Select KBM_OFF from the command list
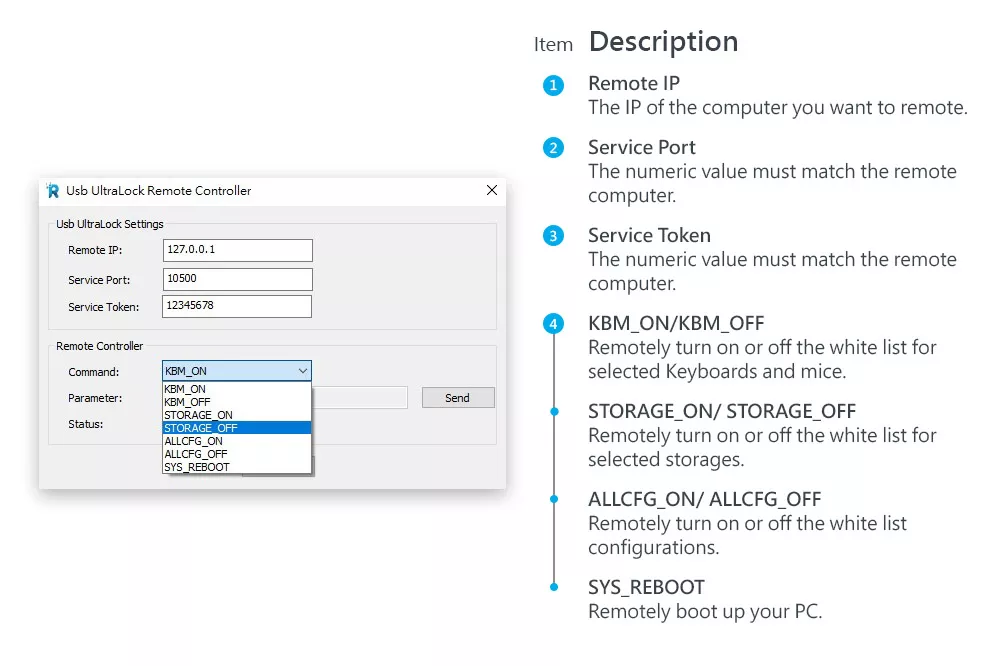The width and height of the screenshot is (1000, 666). tap(187, 402)
